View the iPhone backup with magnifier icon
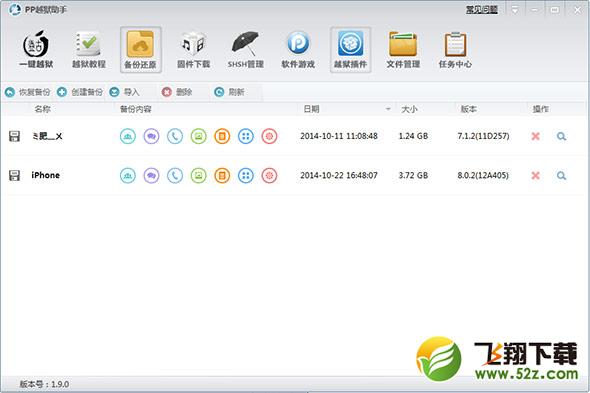The image size is (590, 393). [x=561, y=175]
